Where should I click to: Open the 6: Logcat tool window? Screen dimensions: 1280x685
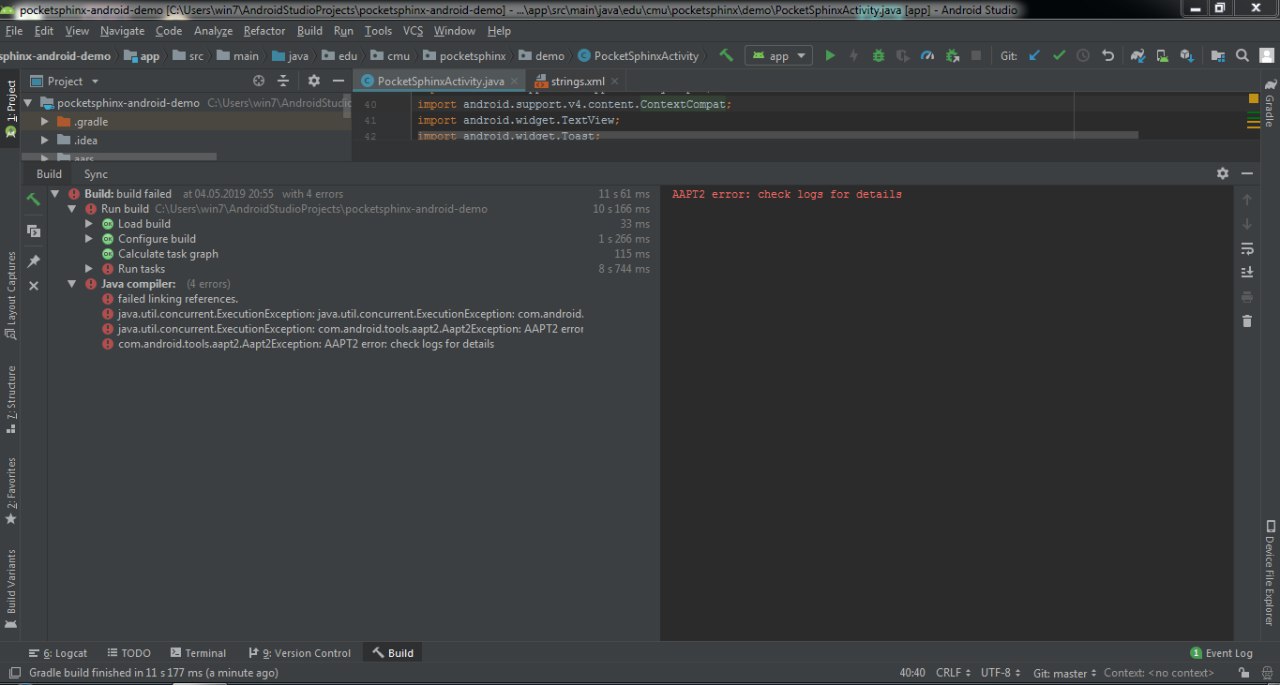point(58,653)
